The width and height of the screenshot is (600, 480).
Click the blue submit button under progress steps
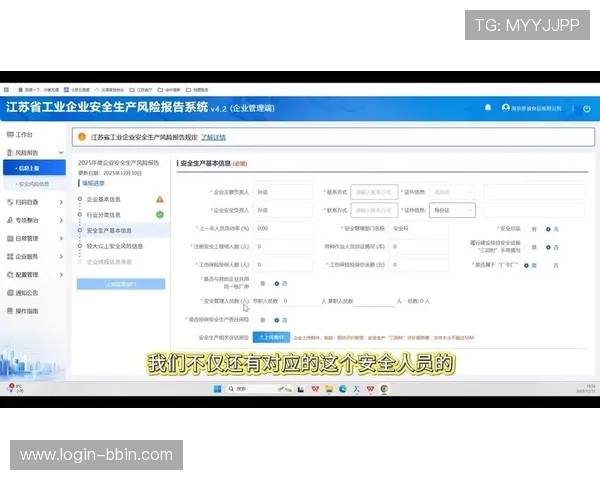(x=121, y=284)
